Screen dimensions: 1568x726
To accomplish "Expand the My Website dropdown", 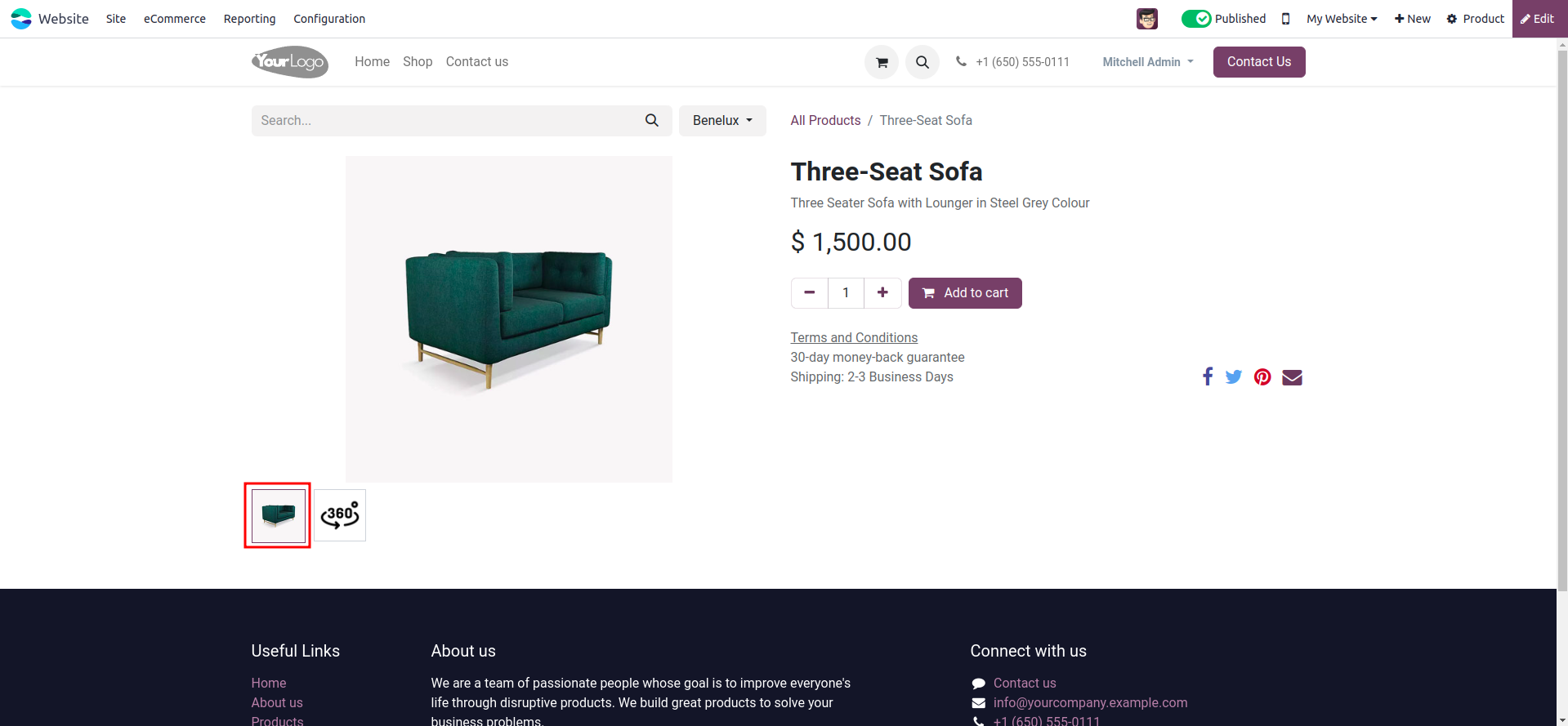I will click(x=1341, y=19).
